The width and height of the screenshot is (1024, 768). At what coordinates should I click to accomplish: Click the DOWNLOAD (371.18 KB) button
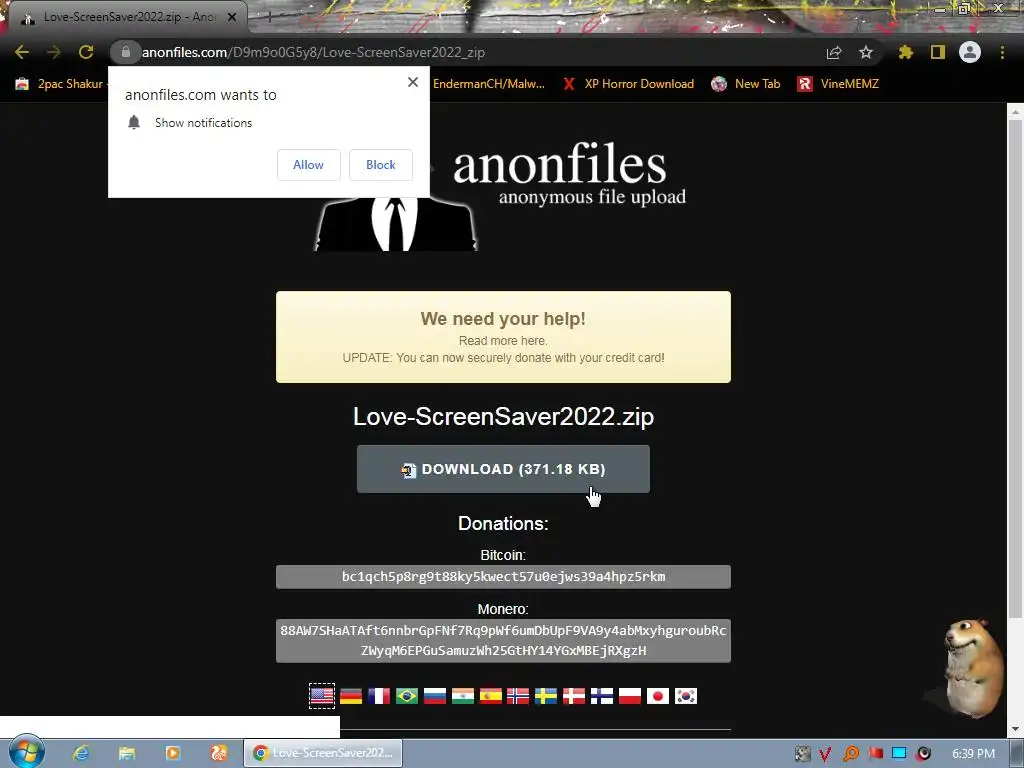(x=503, y=469)
